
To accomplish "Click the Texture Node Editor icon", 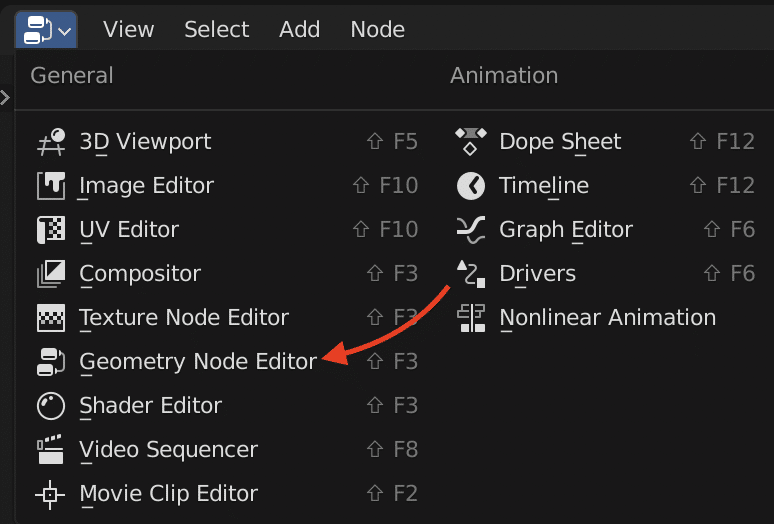I will click(x=51, y=317).
